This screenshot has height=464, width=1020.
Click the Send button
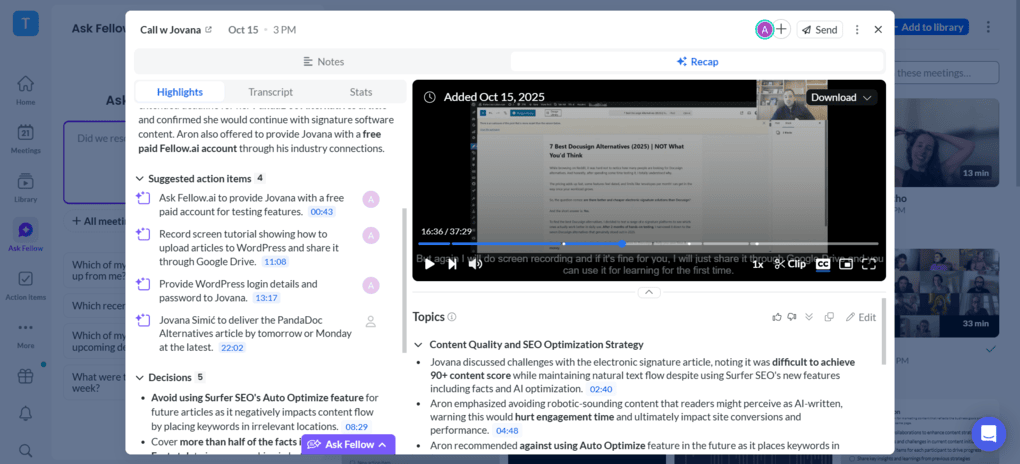819,30
